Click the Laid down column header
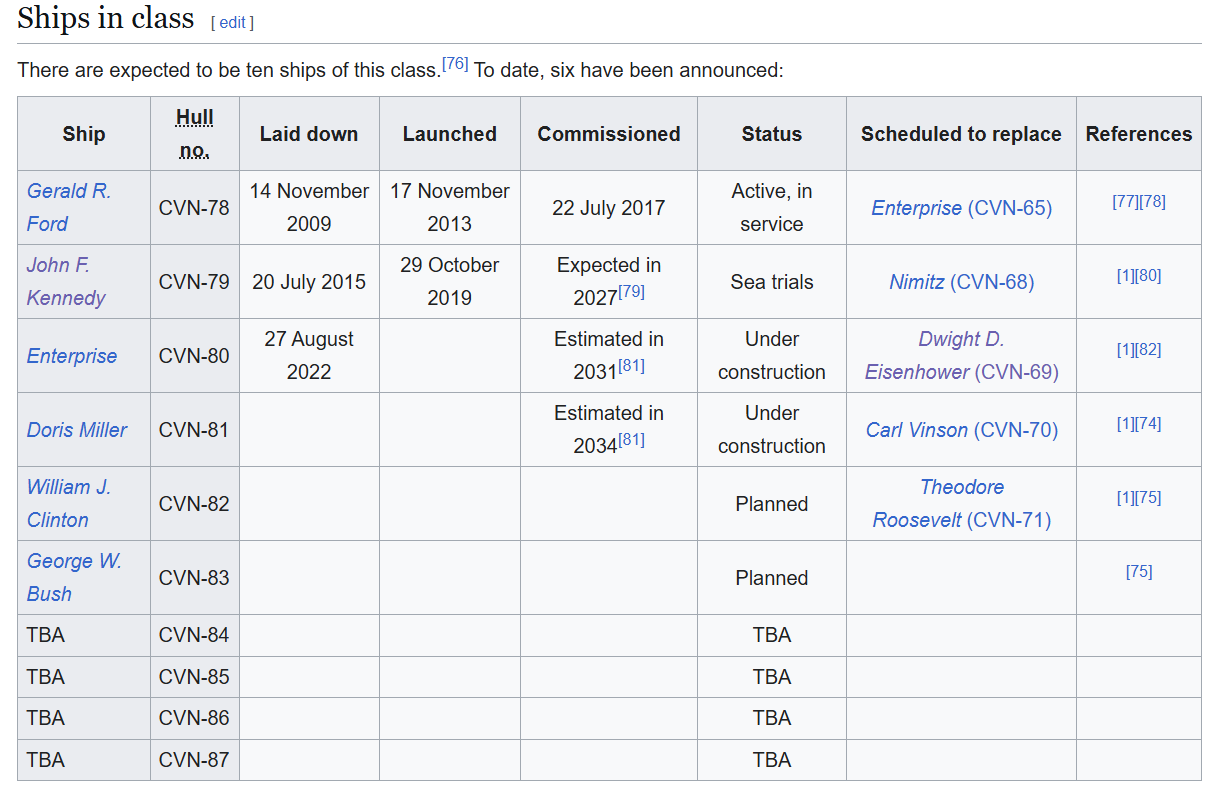Image resolution: width=1215 pixels, height=807 pixels. click(x=309, y=134)
